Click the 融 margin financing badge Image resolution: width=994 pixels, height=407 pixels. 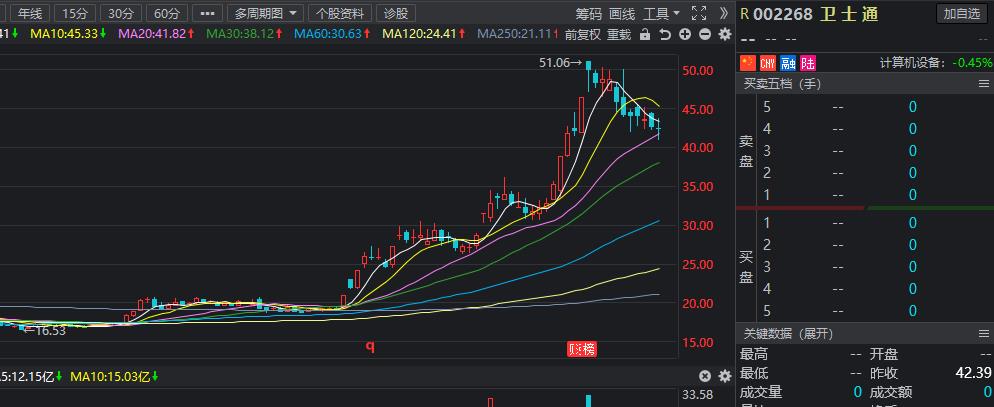click(x=788, y=63)
